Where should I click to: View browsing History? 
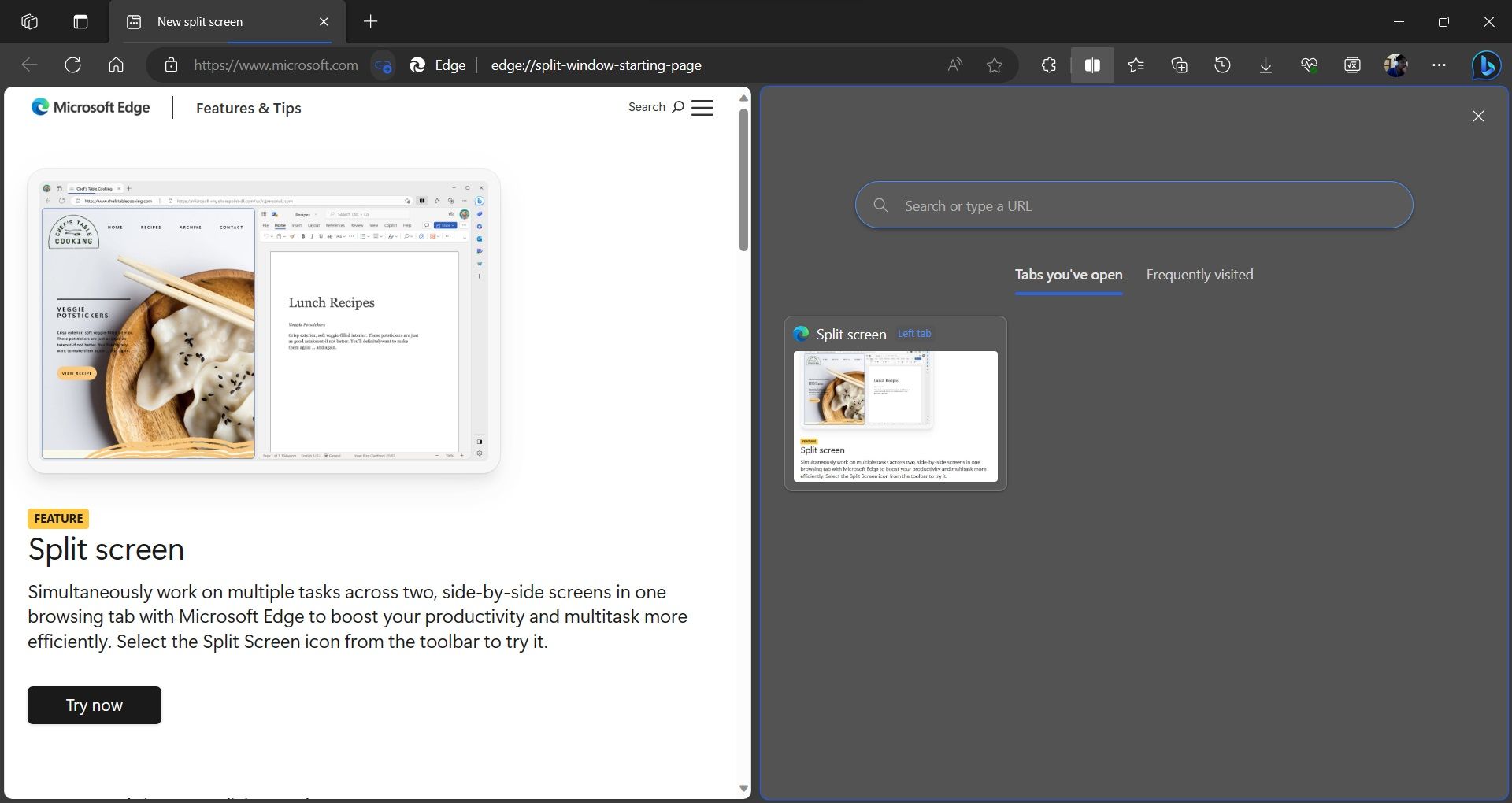tap(1221, 65)
